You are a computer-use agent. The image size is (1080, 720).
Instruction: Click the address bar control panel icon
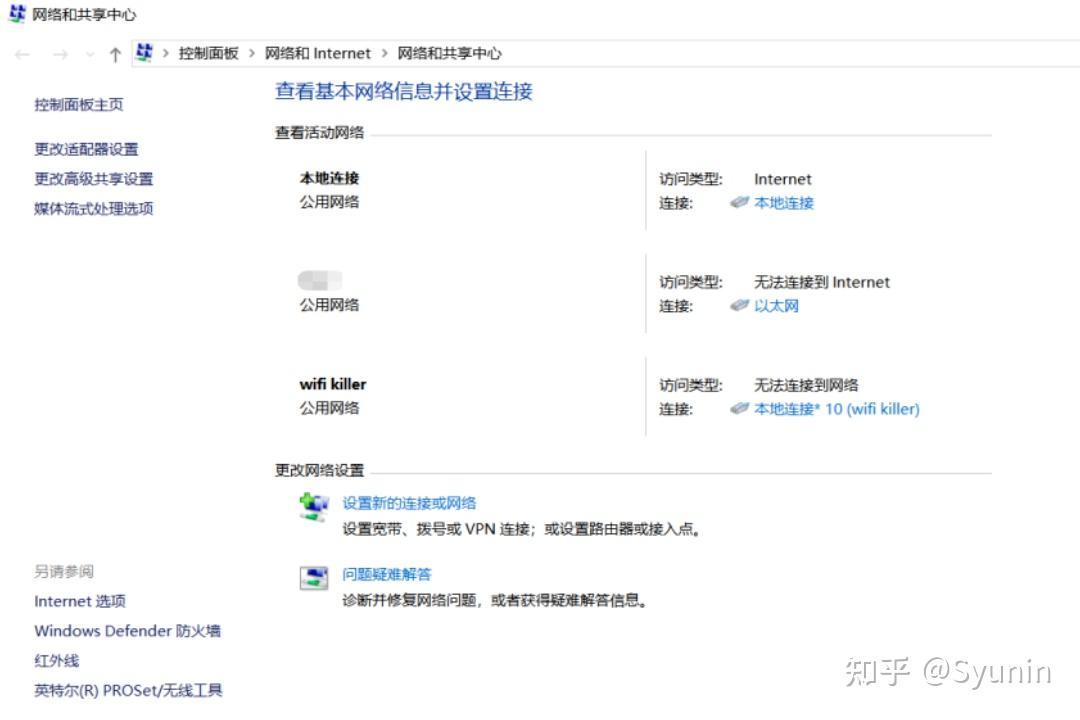[x=145, y=52]
